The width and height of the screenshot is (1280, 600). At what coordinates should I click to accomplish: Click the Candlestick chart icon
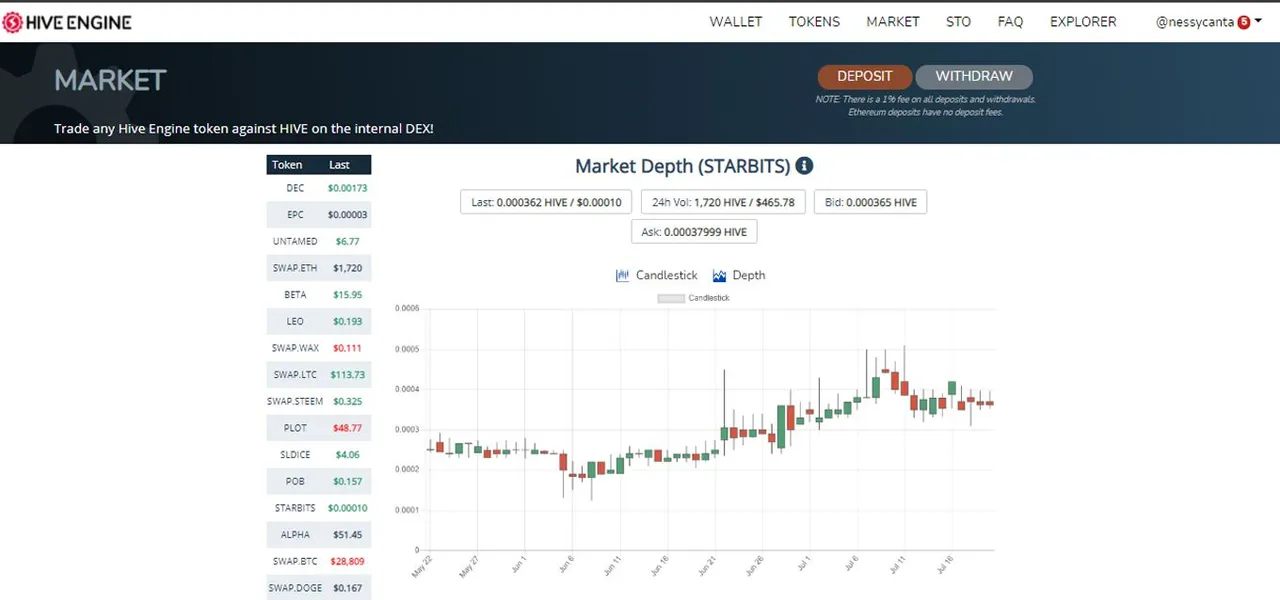[623, 275]
